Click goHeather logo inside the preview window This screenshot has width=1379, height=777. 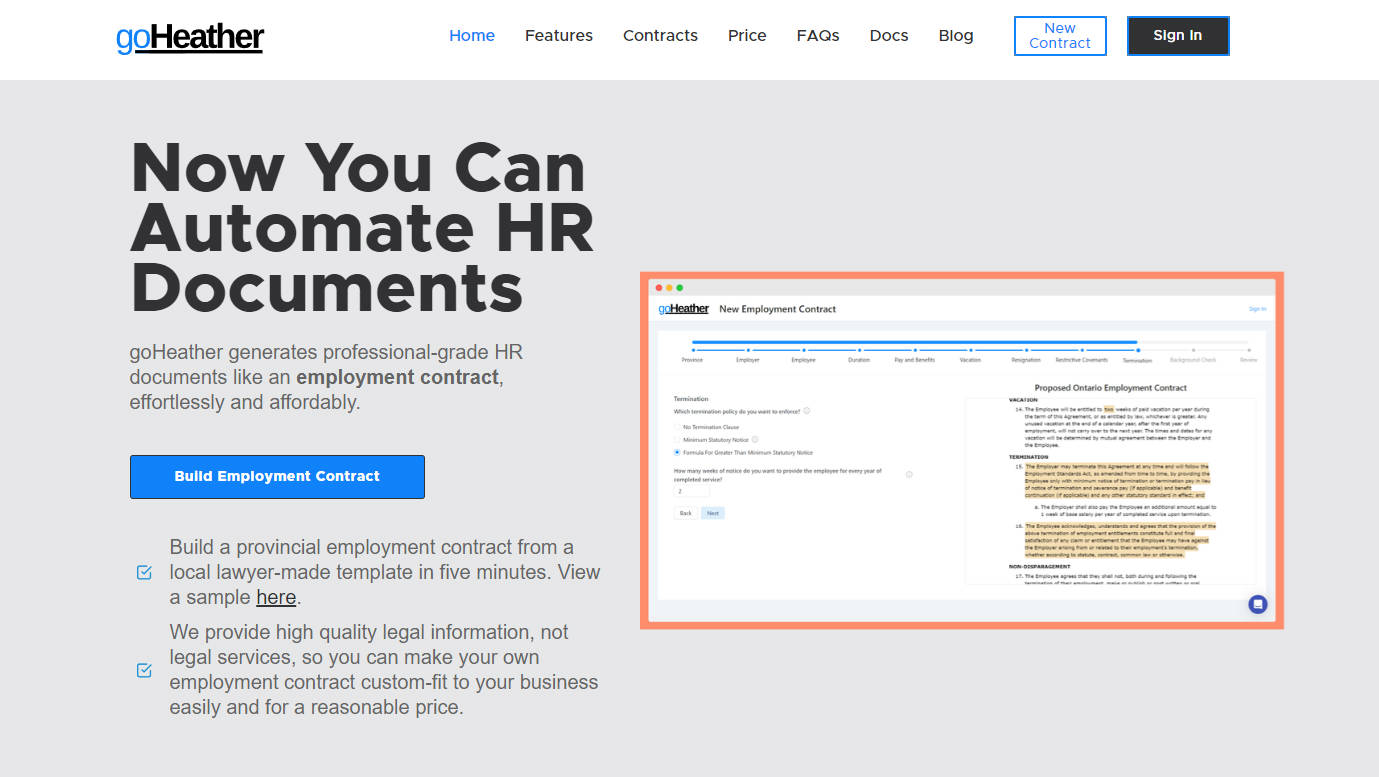[x=684, y=309]
